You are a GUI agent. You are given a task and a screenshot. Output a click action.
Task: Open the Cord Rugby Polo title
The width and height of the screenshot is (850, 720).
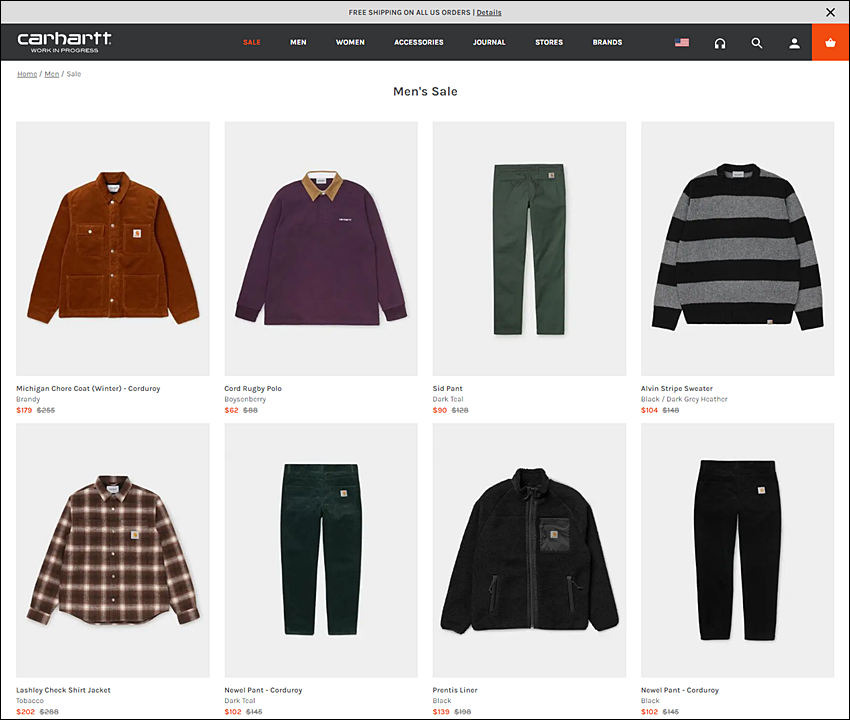[253, 389]
